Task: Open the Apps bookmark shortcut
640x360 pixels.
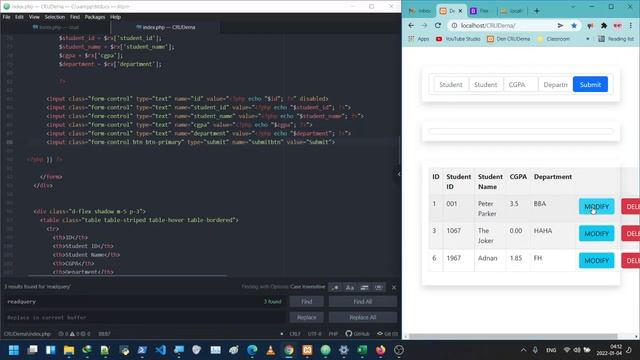Action: click(x=419, y=39)
